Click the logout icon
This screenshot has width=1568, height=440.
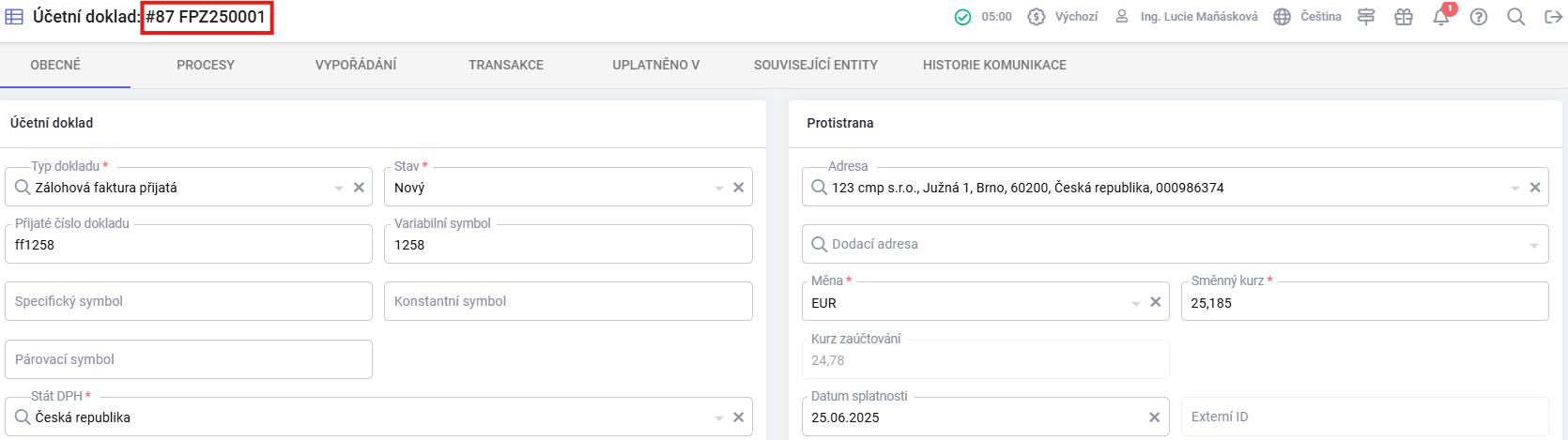click(1553, 17)
